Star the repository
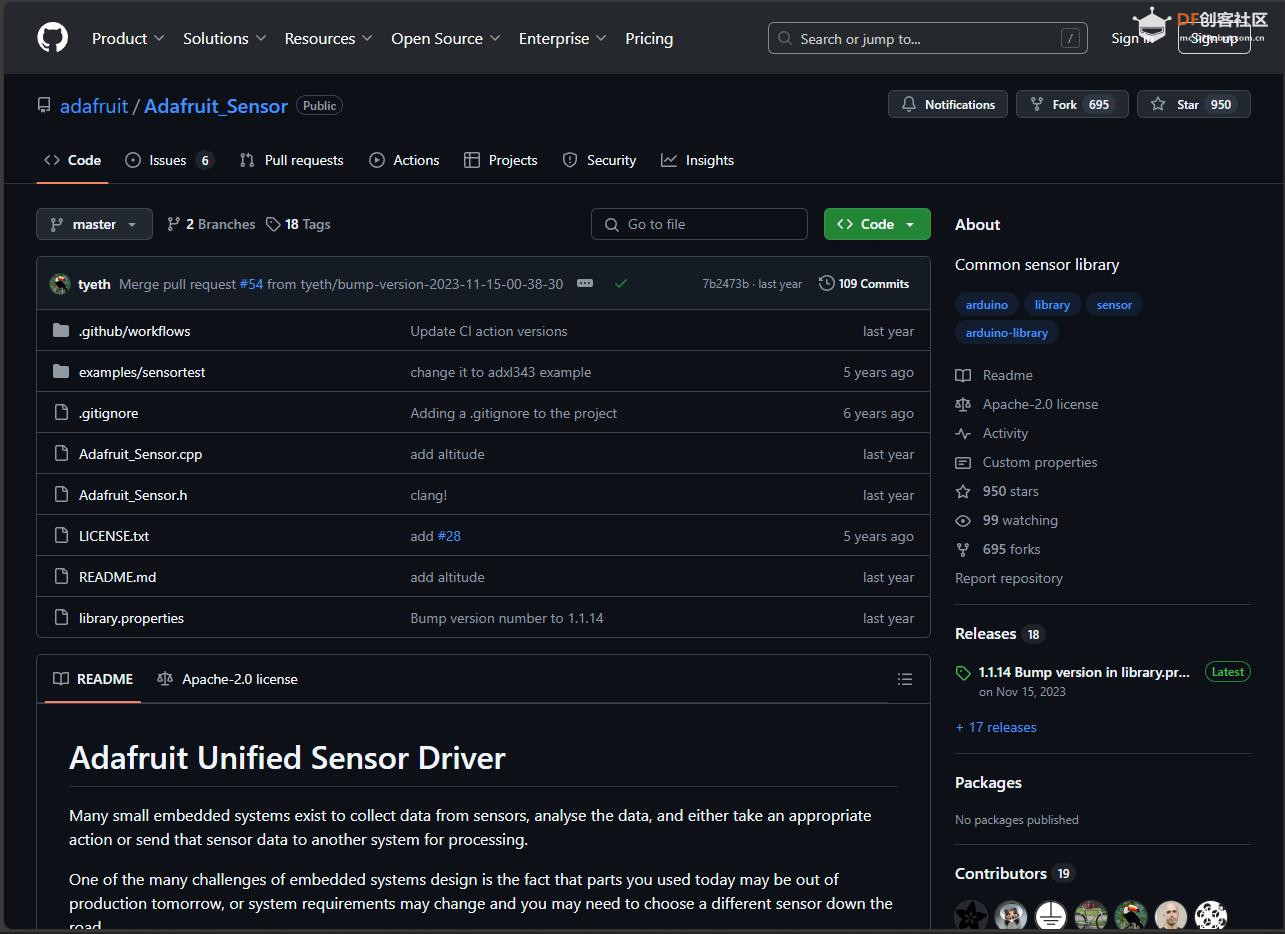The width and height of the screenshot is (1285, 934). [x=1194, y=104]
